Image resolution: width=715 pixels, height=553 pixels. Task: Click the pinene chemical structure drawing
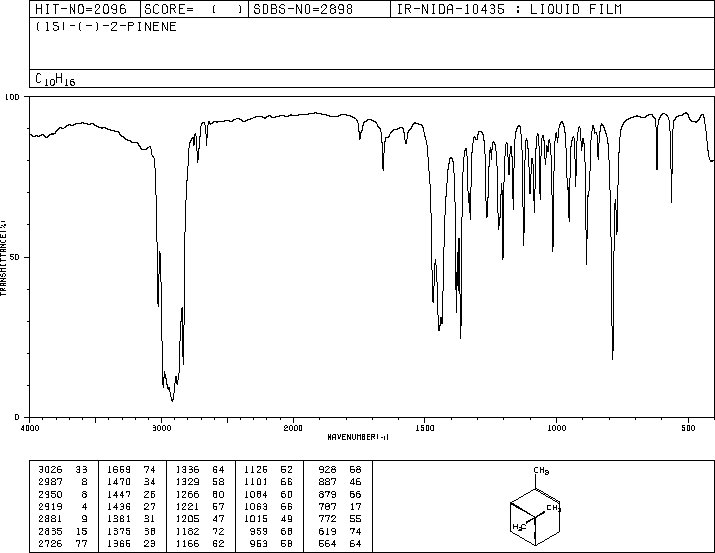tap(535, 506)
